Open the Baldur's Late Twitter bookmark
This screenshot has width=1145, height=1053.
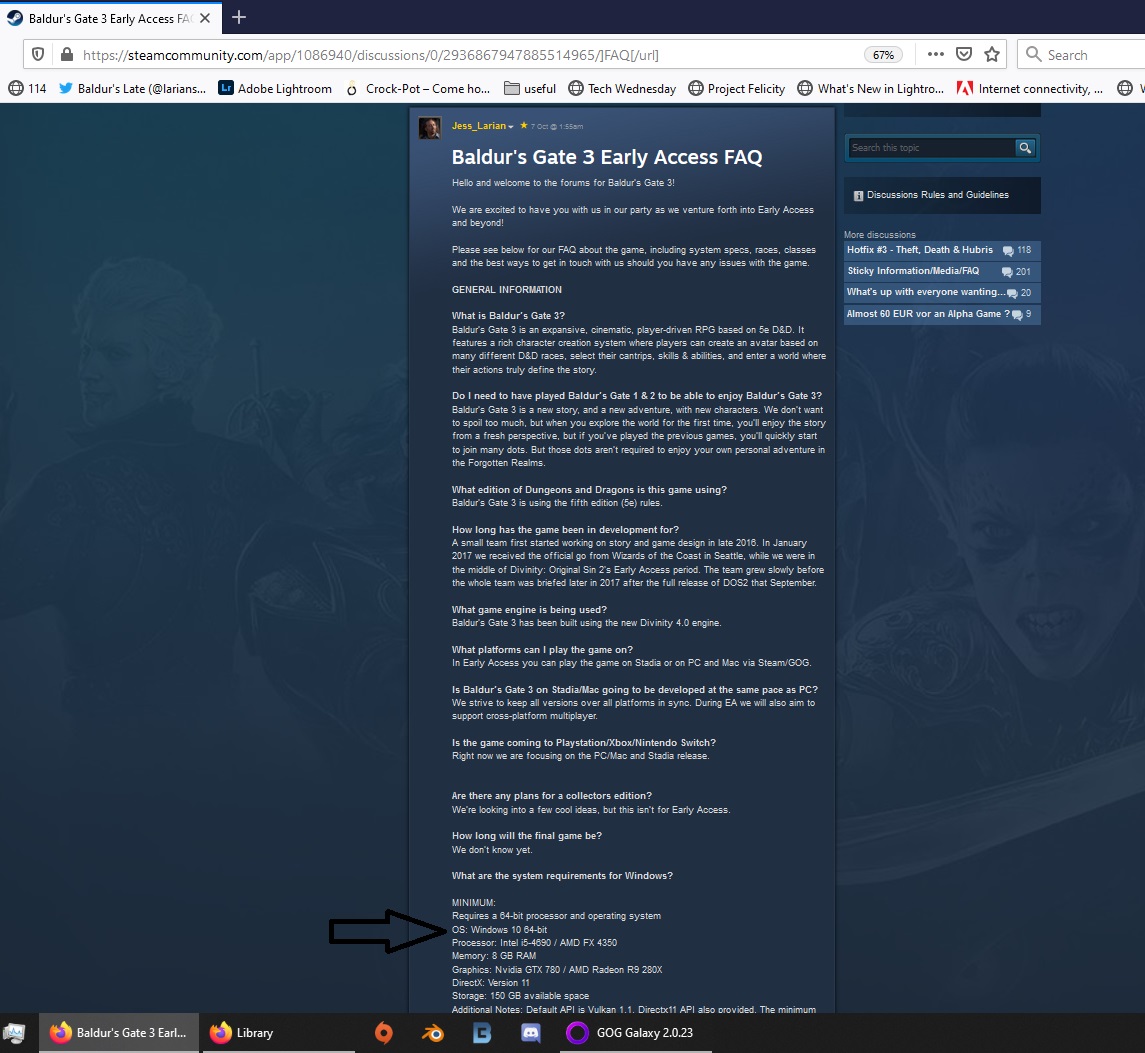pos(132,88)
